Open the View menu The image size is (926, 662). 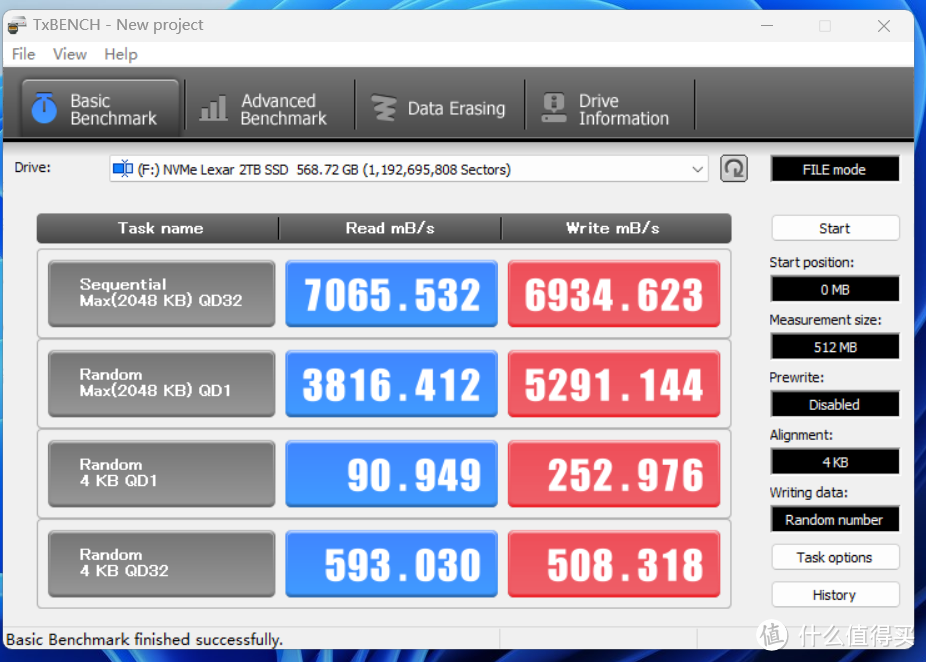point(70,54)
